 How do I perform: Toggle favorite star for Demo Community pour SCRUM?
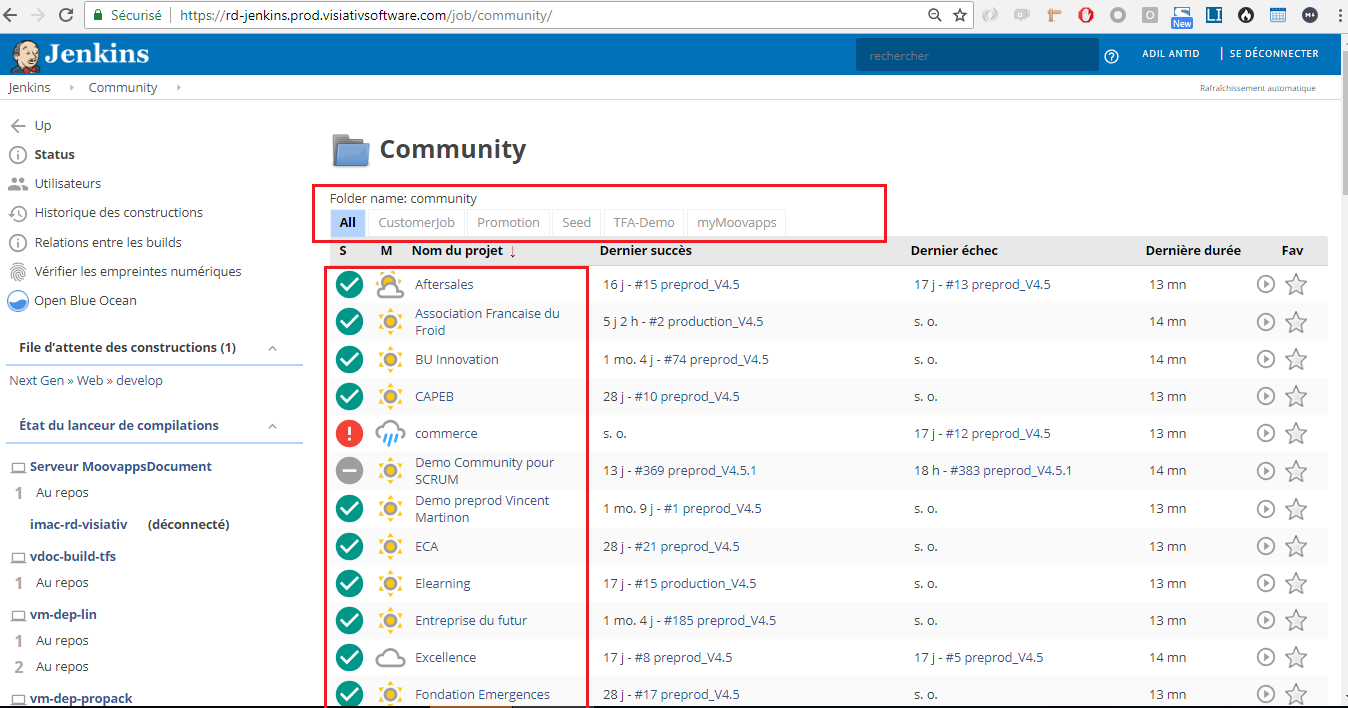tap(1296, 471)
